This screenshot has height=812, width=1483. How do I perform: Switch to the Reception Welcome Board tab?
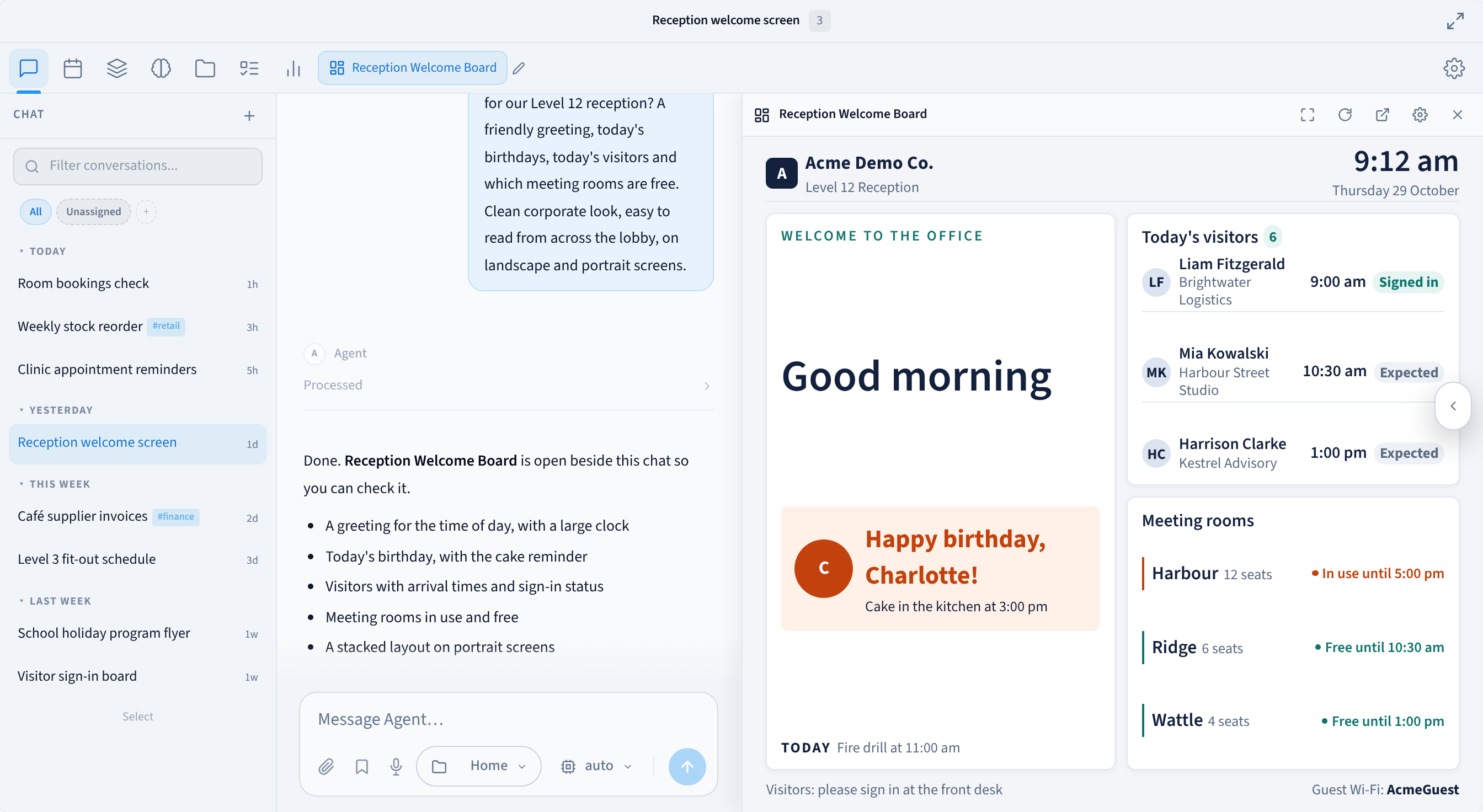click(x=413, y=68)
